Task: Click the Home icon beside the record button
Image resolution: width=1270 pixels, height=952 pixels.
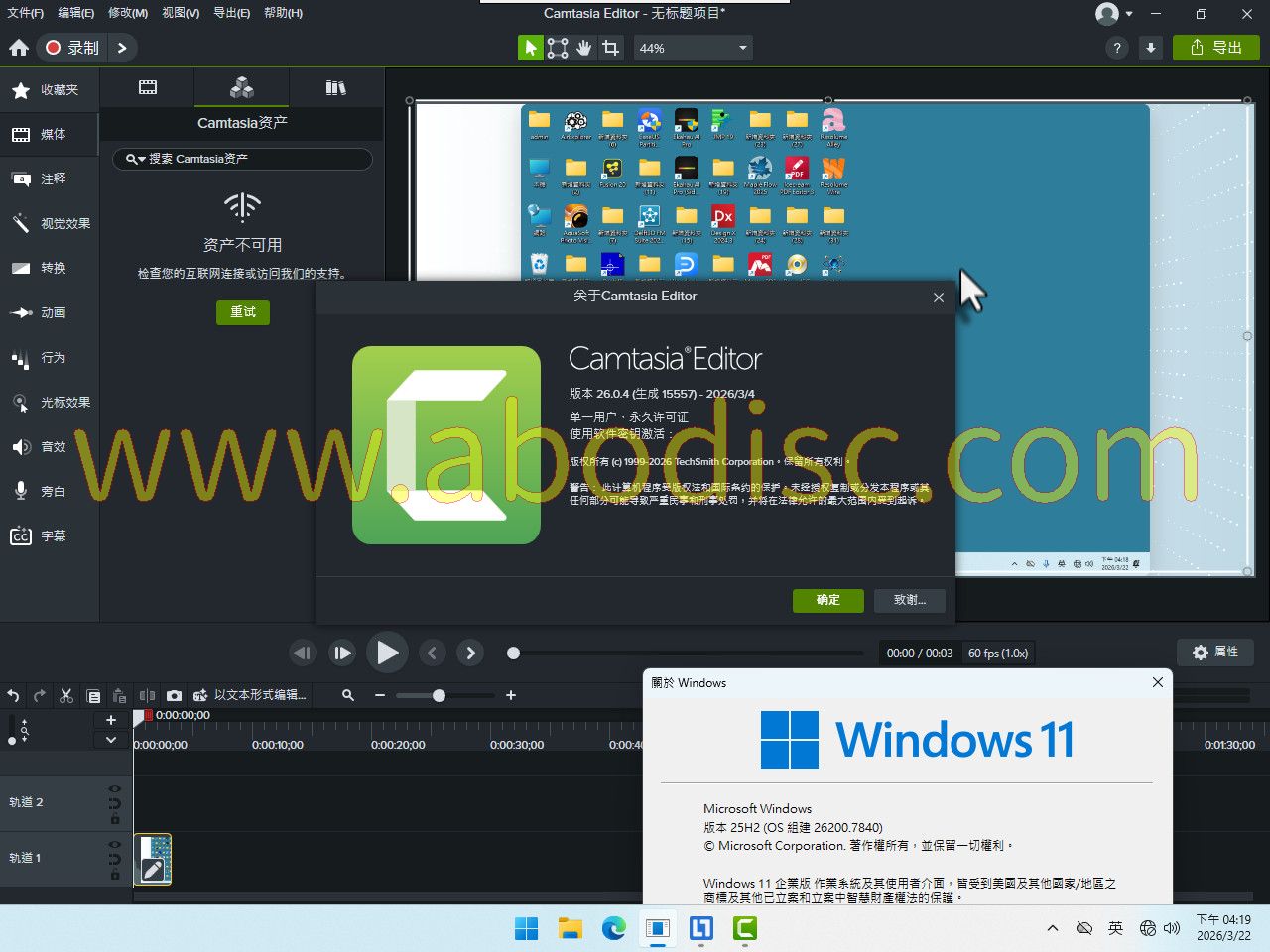Action: pyautogui.click(x=19, y=48)
